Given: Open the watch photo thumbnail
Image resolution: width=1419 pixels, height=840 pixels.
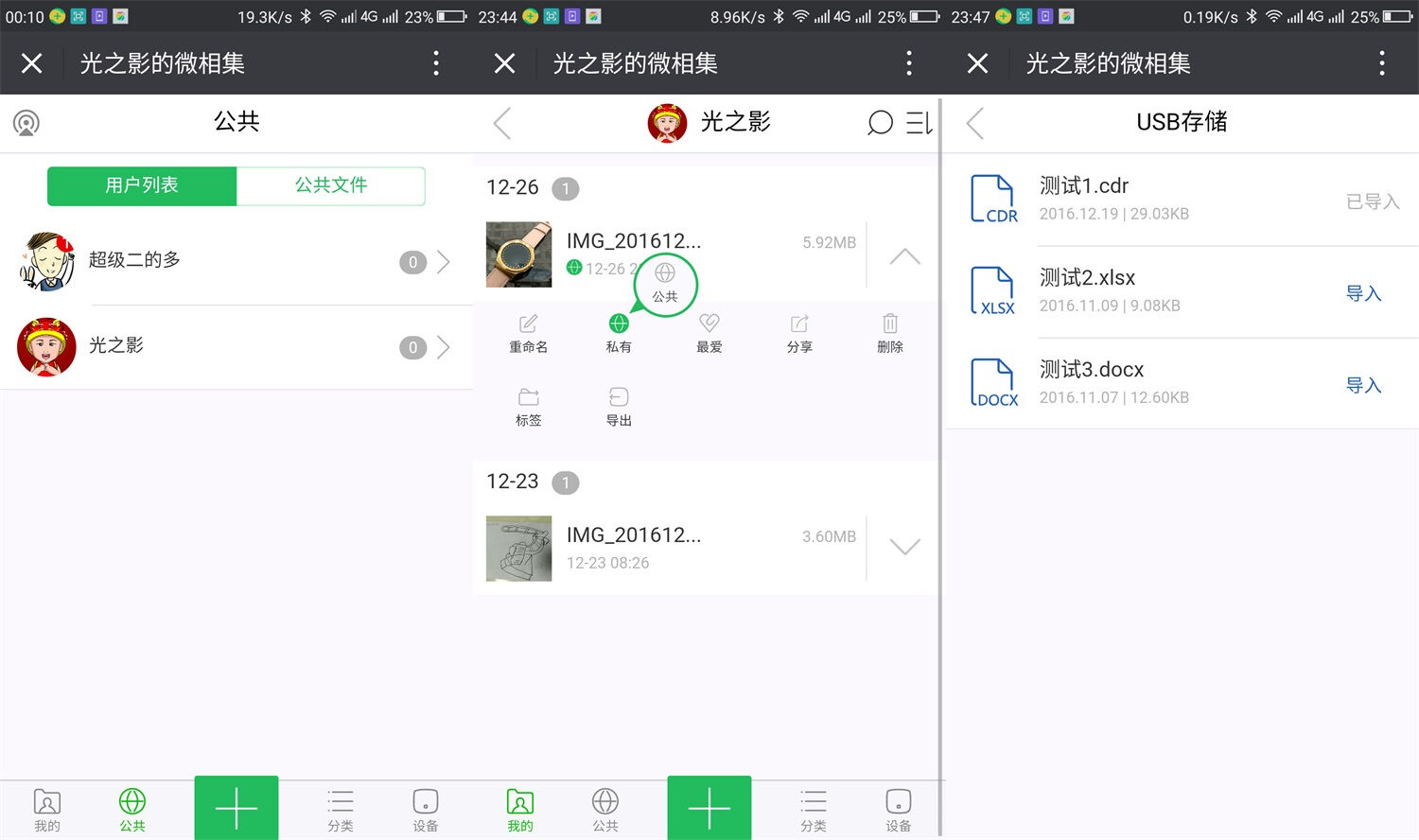Looking at the screenshot, I should pos(518,254).
